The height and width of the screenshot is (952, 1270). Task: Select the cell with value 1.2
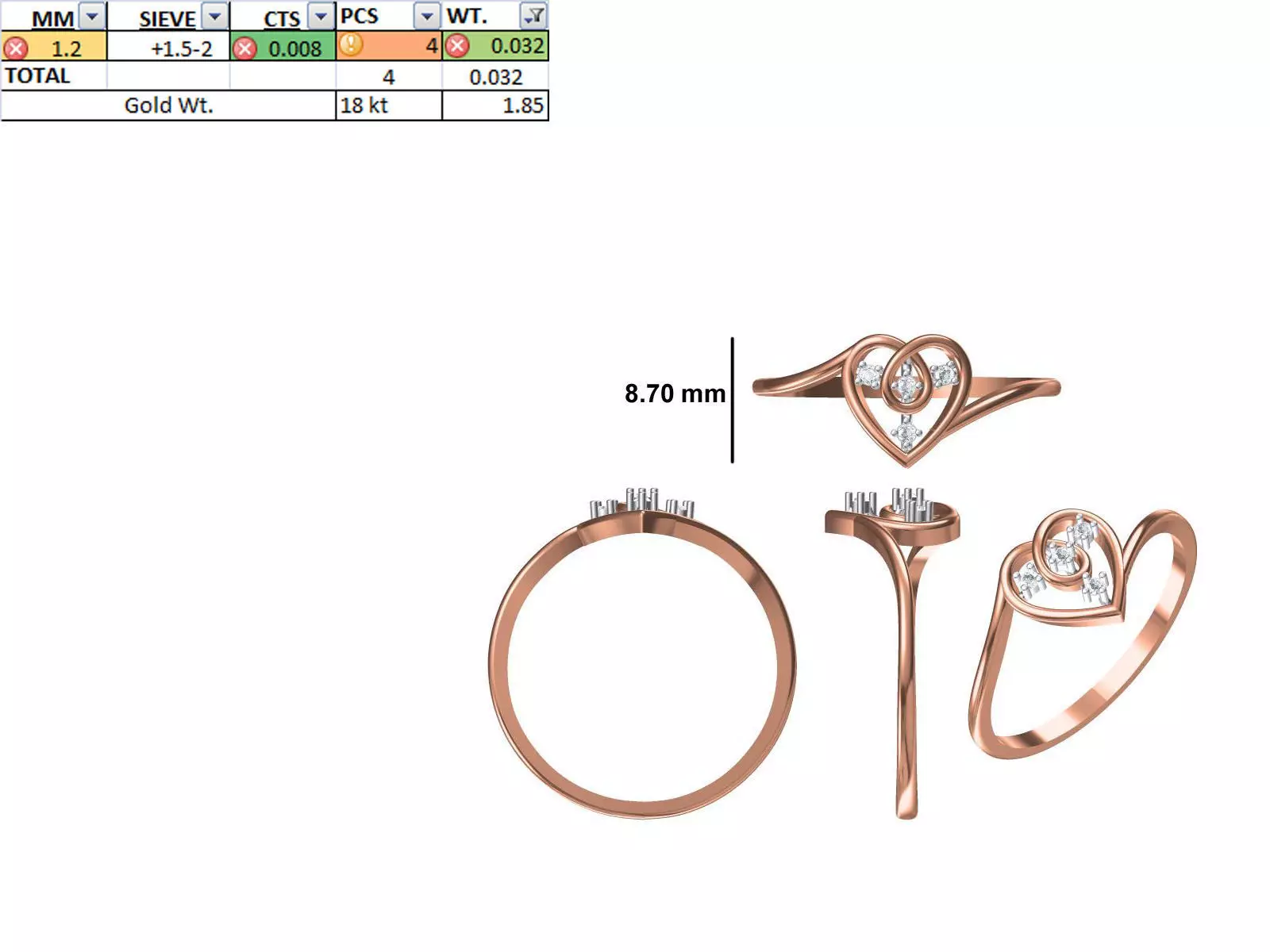pos(54,47)
